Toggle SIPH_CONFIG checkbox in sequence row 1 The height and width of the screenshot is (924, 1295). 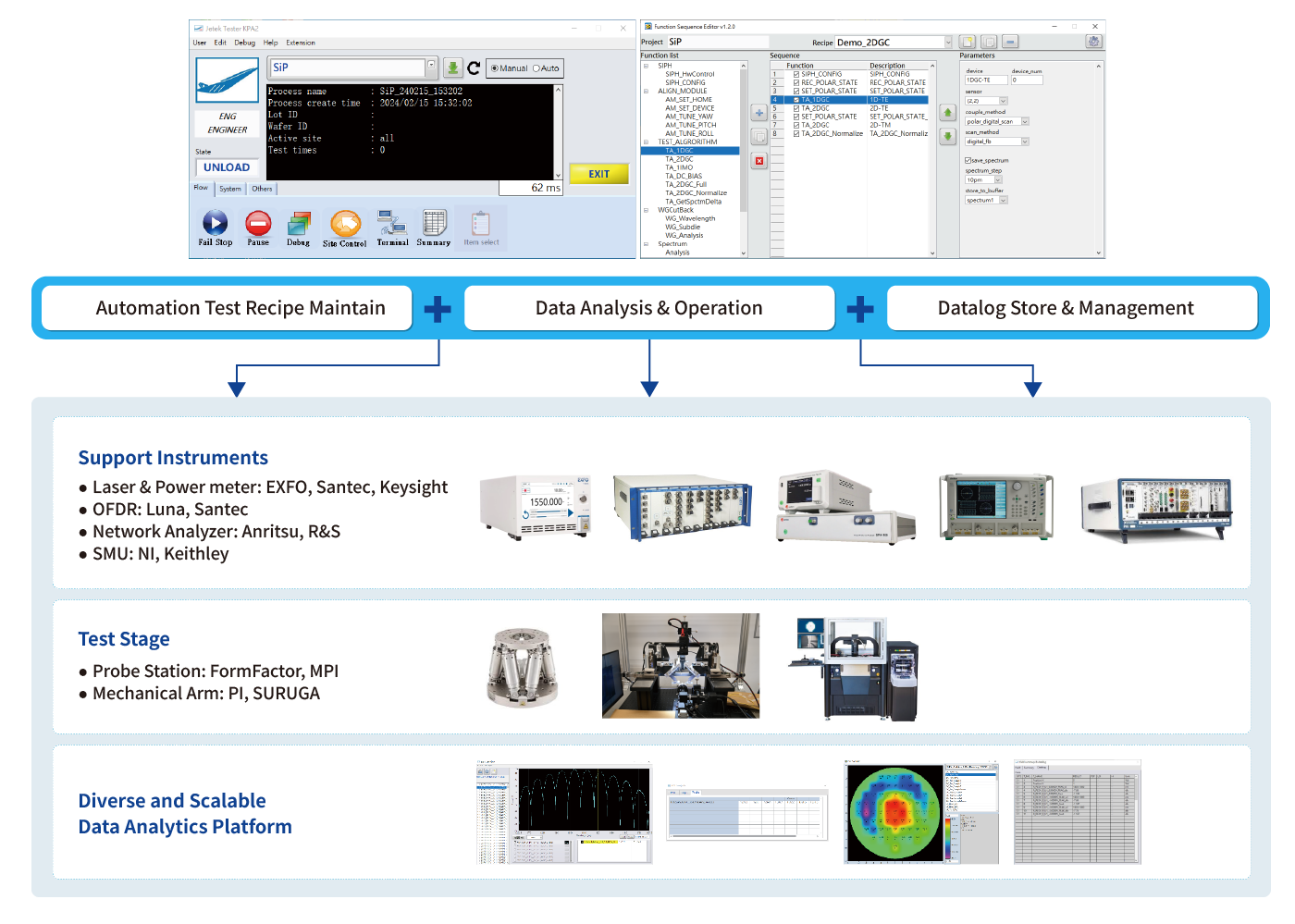[796, 74]
